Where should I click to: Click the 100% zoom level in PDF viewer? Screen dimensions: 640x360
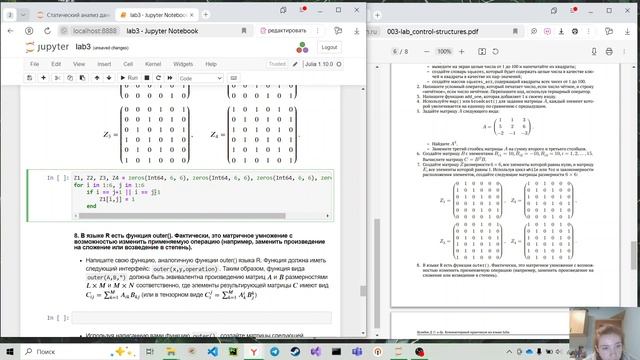coord(444,52)
